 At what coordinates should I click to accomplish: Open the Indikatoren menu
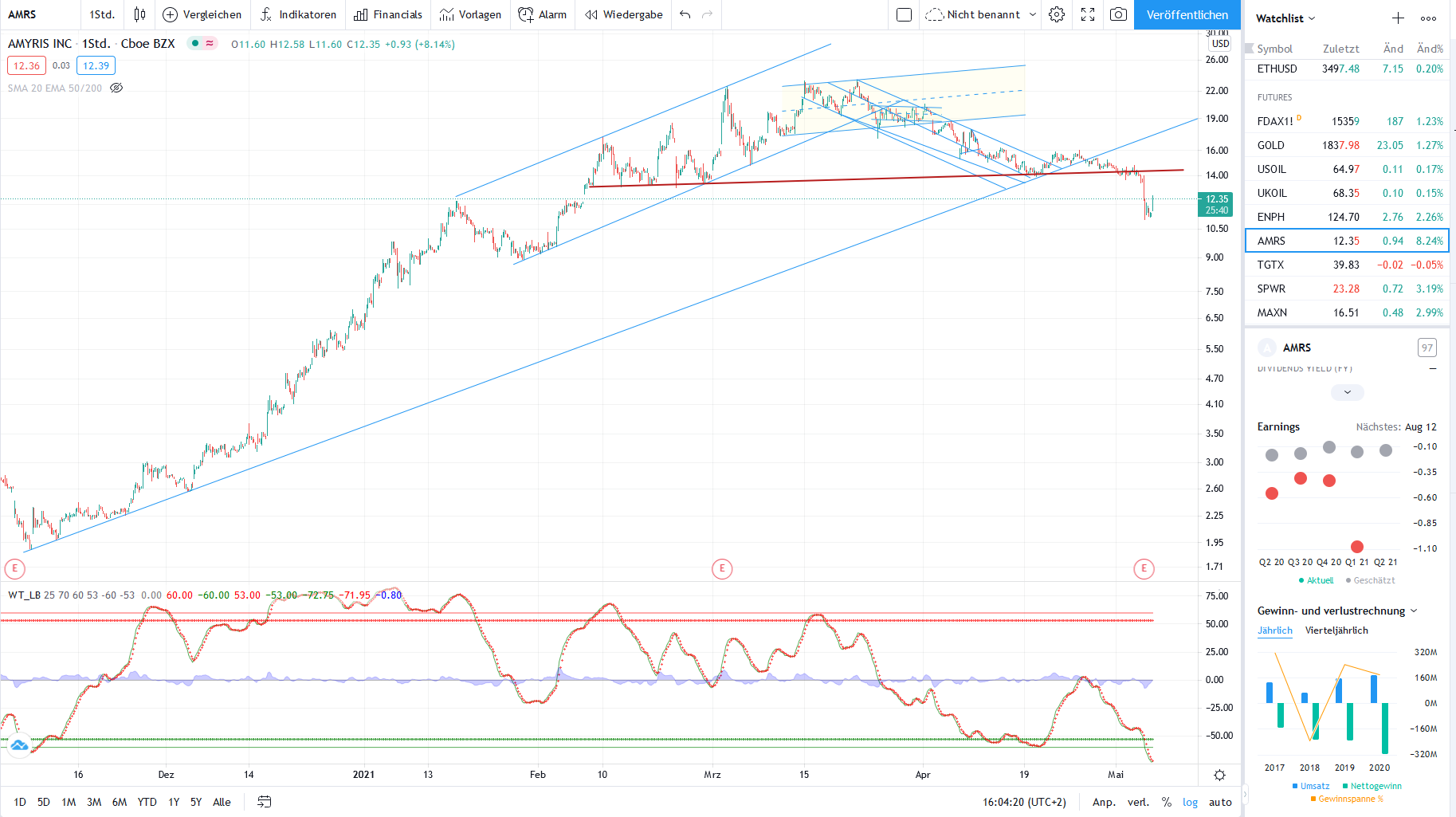pos(299,14)
